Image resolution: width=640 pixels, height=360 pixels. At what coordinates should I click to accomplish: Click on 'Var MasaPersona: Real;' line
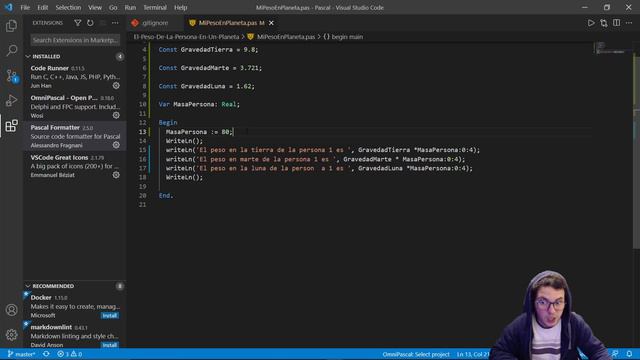coord(199,104)
